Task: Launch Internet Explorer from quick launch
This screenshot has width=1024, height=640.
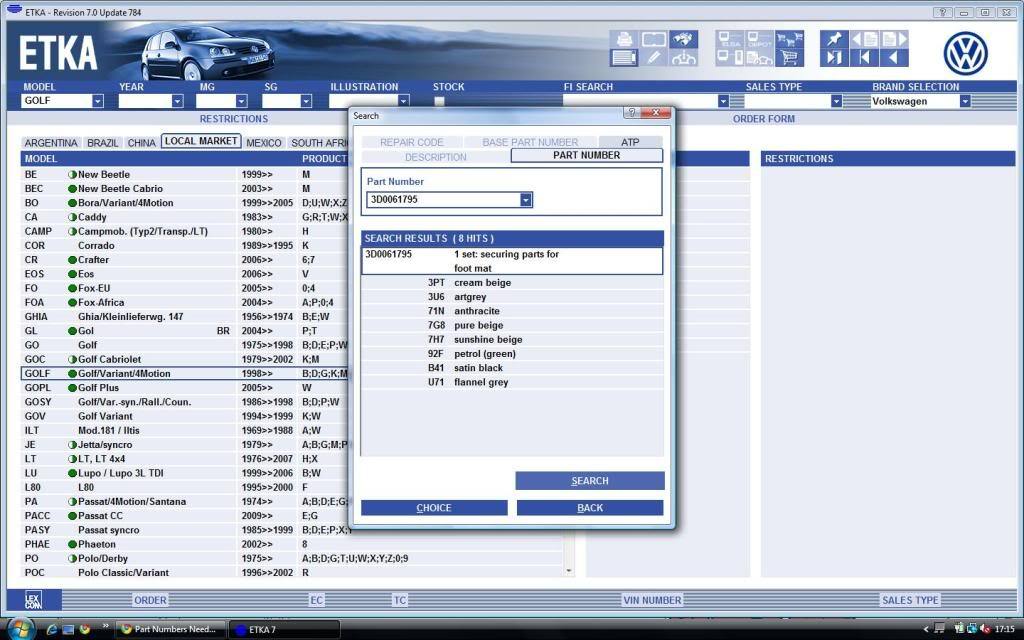Action: click(52, 630)
